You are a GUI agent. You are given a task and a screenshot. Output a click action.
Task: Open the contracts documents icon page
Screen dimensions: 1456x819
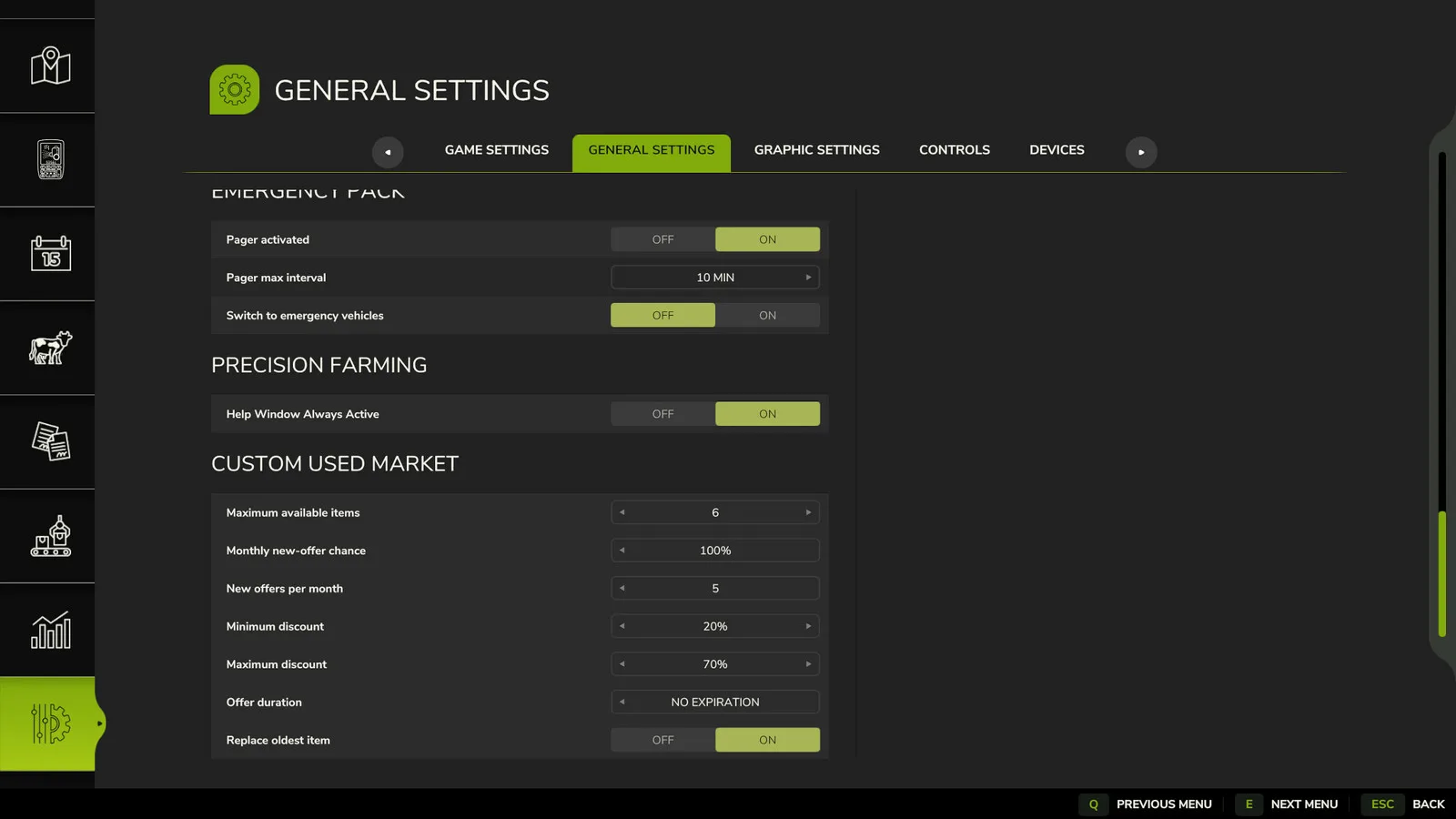[x=50, y=441]
